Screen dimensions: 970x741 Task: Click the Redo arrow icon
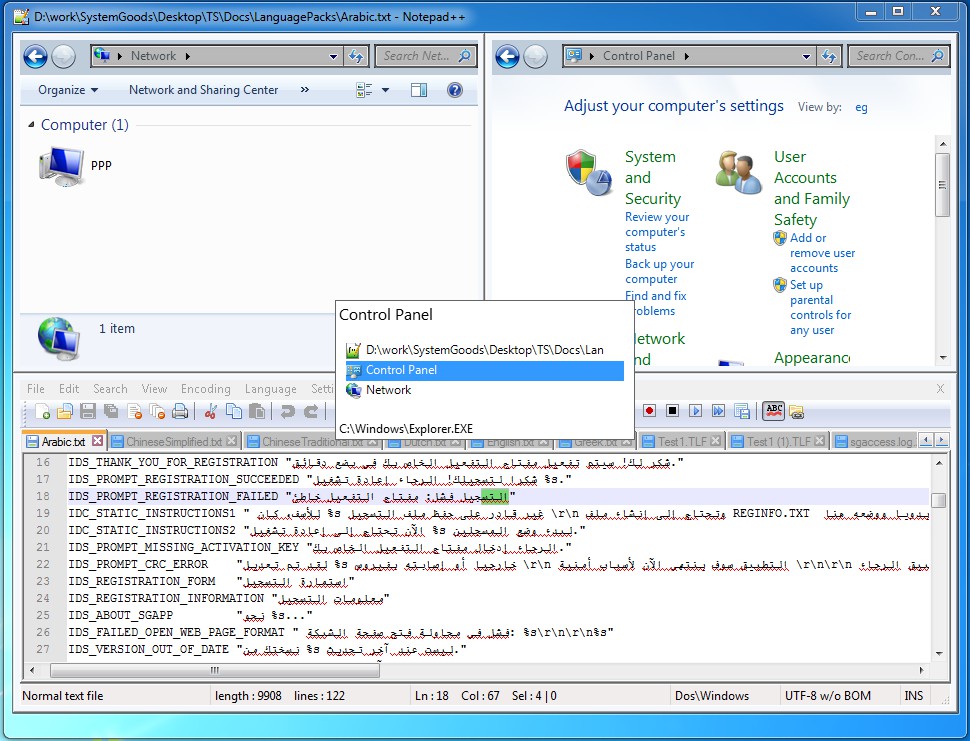(x=310, y=411)
